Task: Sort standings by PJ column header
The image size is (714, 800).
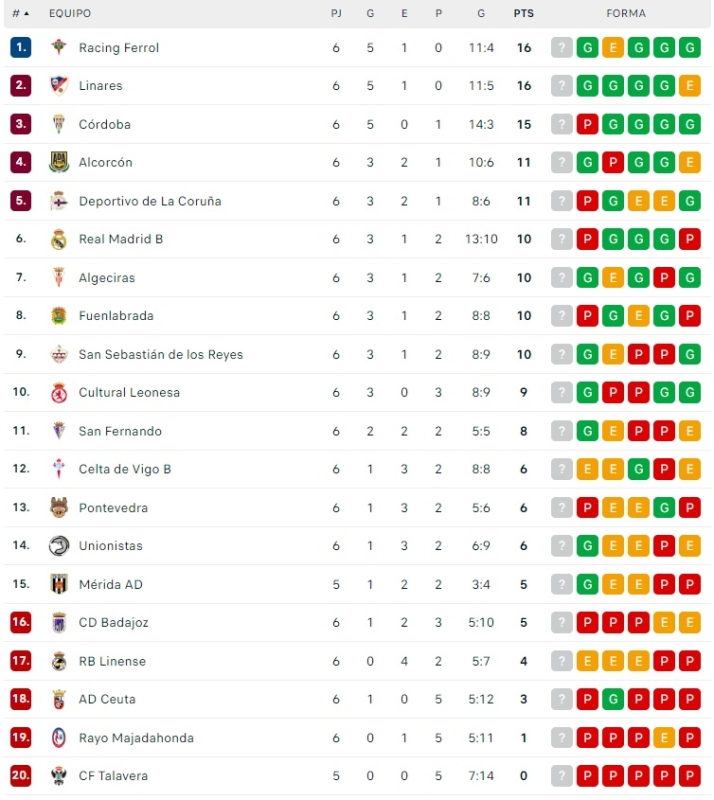Action: point(336,14)
